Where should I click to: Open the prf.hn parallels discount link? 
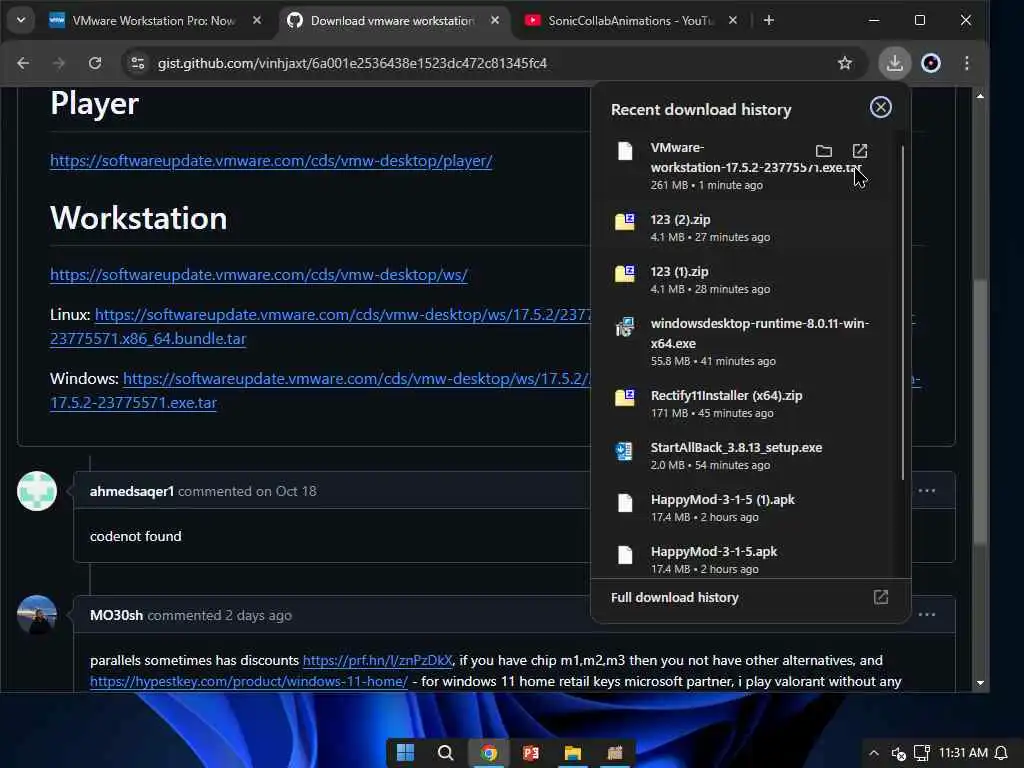[377, 660]
